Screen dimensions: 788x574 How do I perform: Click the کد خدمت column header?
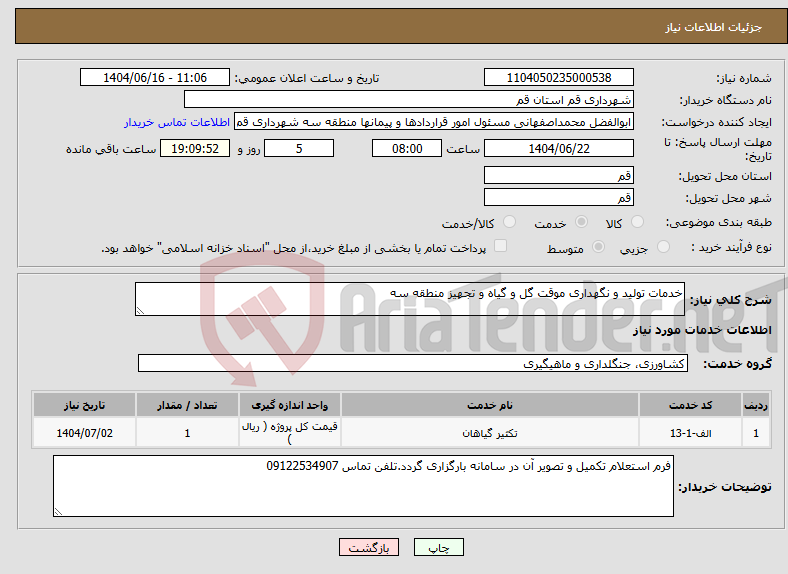click(x=691, y=405)
